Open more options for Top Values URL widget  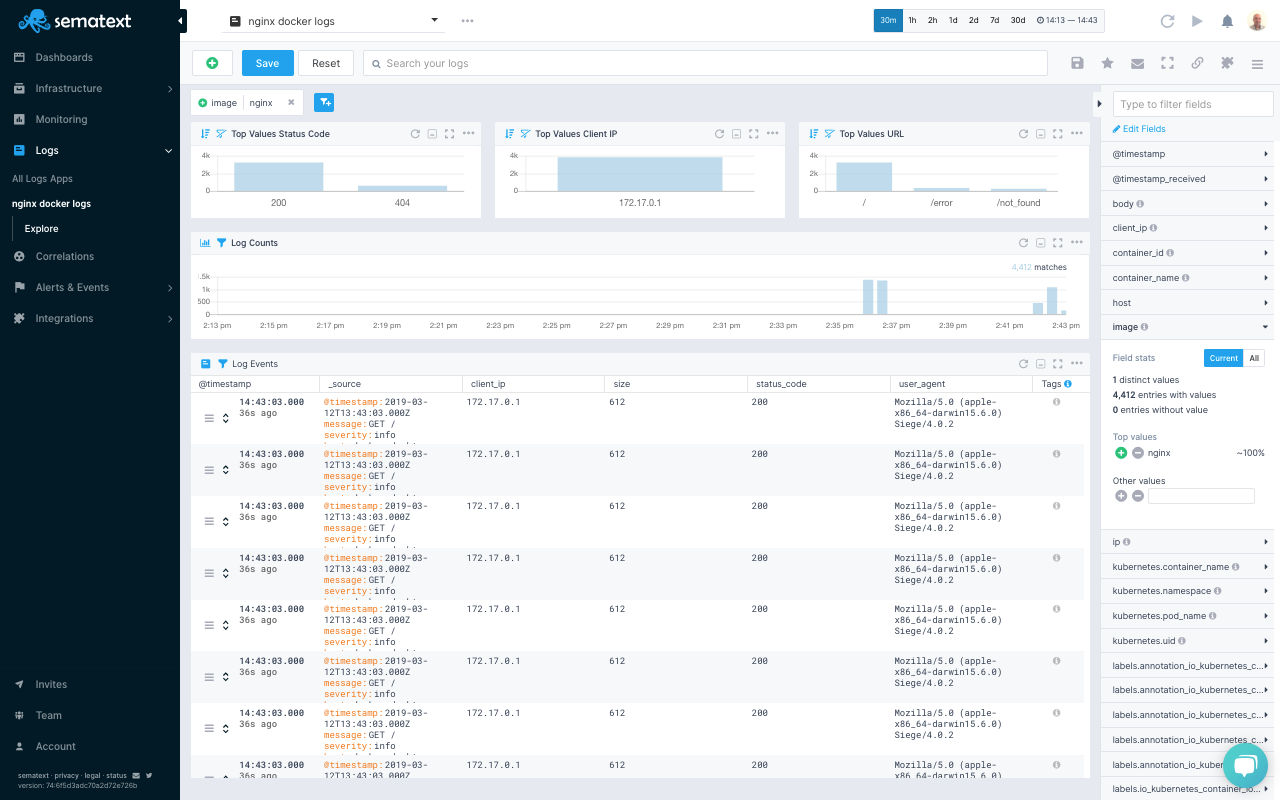(1077, 133)
